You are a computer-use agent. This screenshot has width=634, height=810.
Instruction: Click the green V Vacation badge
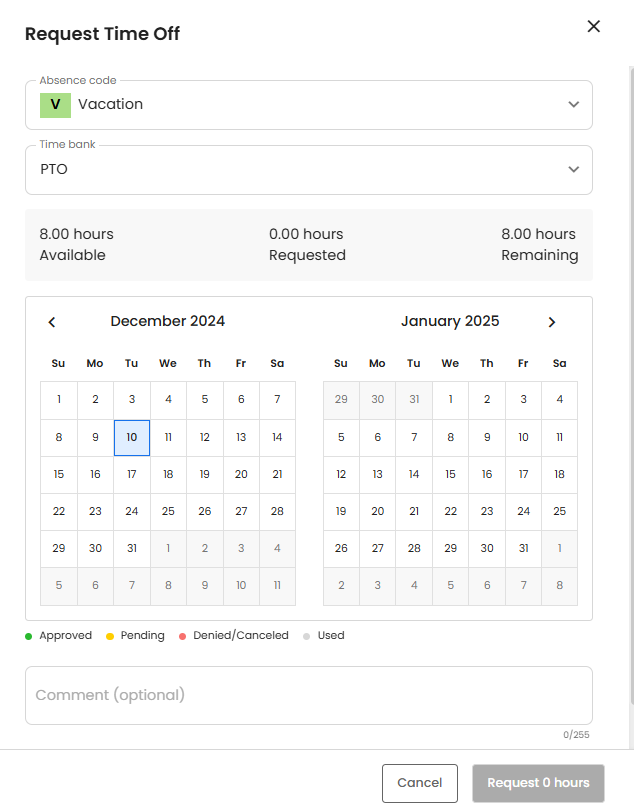click(x=55, y=104)
